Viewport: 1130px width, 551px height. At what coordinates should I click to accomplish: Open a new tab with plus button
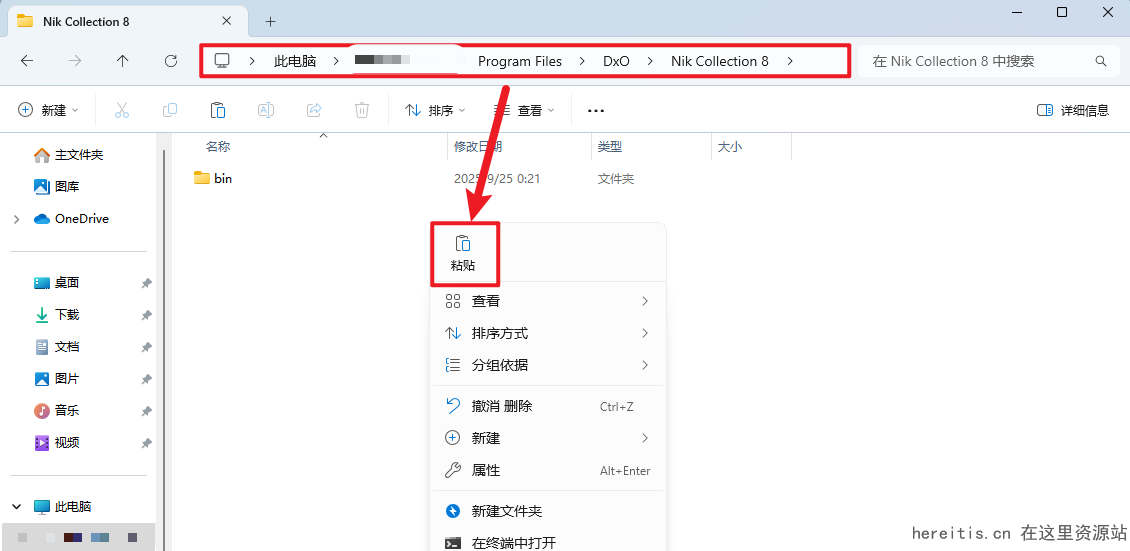[270, 22]
